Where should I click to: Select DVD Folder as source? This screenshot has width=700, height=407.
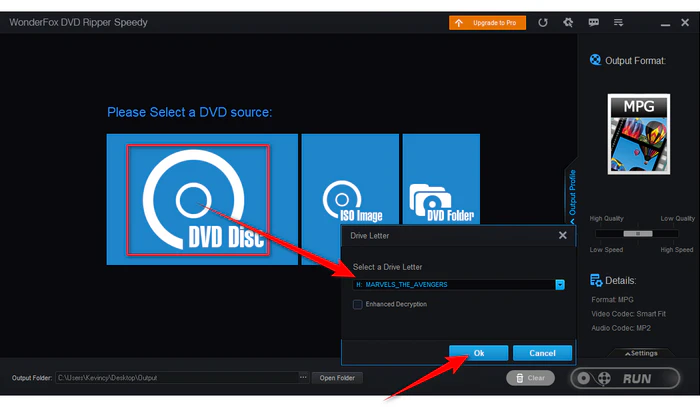click(x=442, y=179)
